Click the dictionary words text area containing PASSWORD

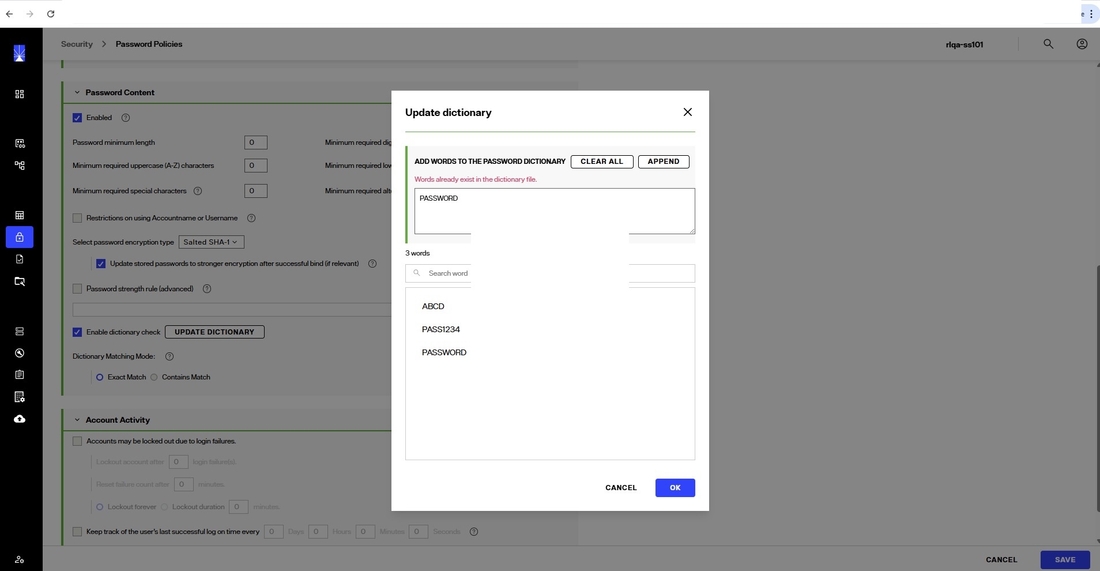coord(554,210)
